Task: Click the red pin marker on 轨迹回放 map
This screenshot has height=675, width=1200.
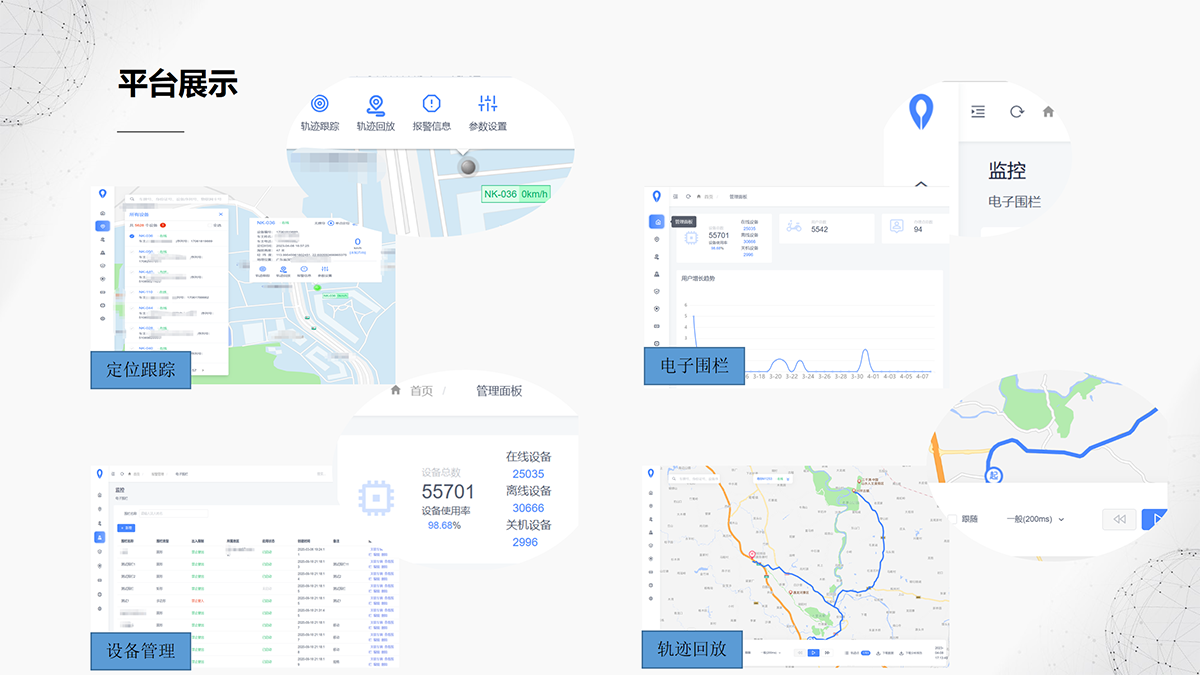Action: click(x=752, y=553)
